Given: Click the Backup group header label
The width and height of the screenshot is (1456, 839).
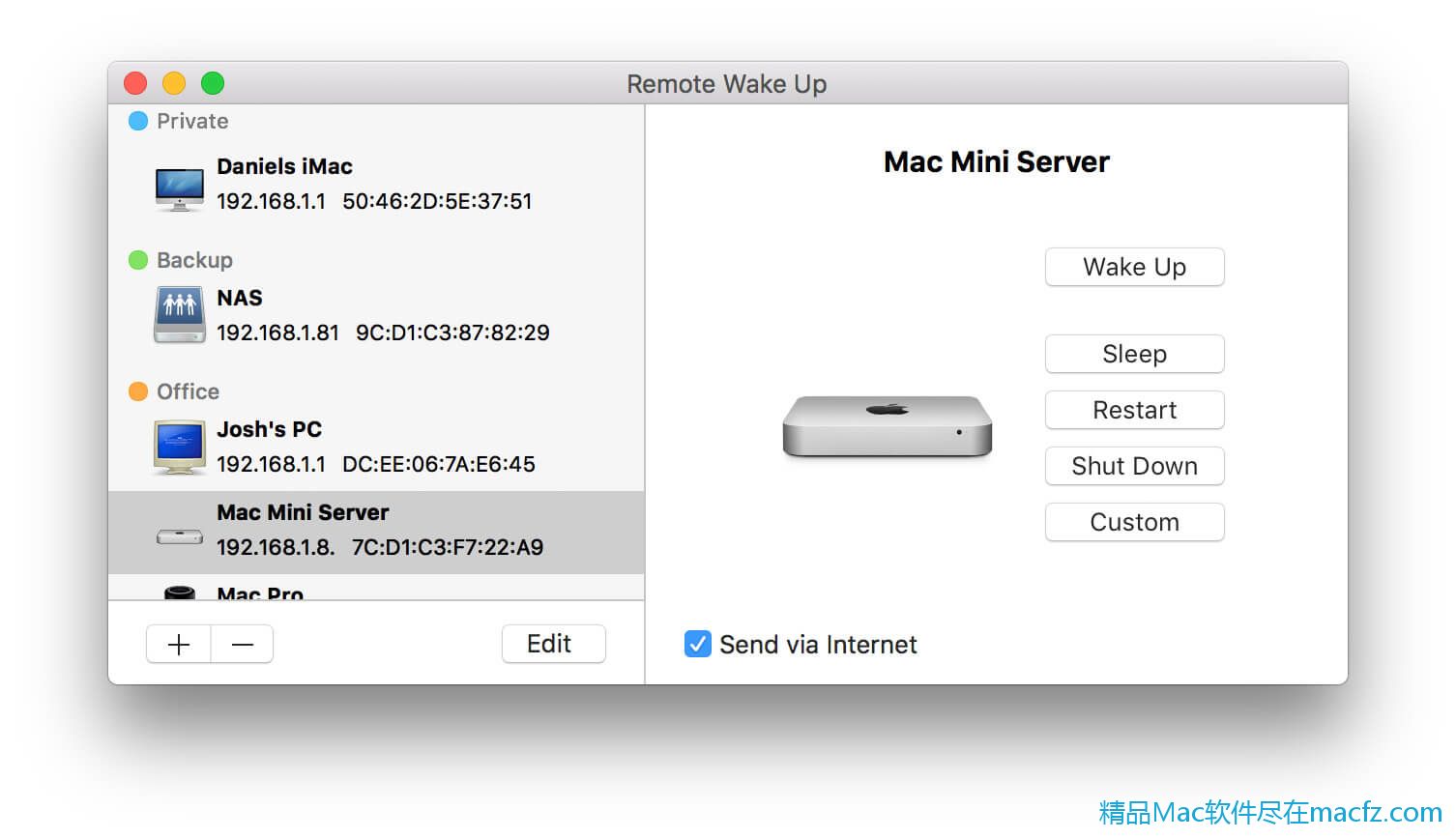Looking at the screenshot, I should [194, 260].
